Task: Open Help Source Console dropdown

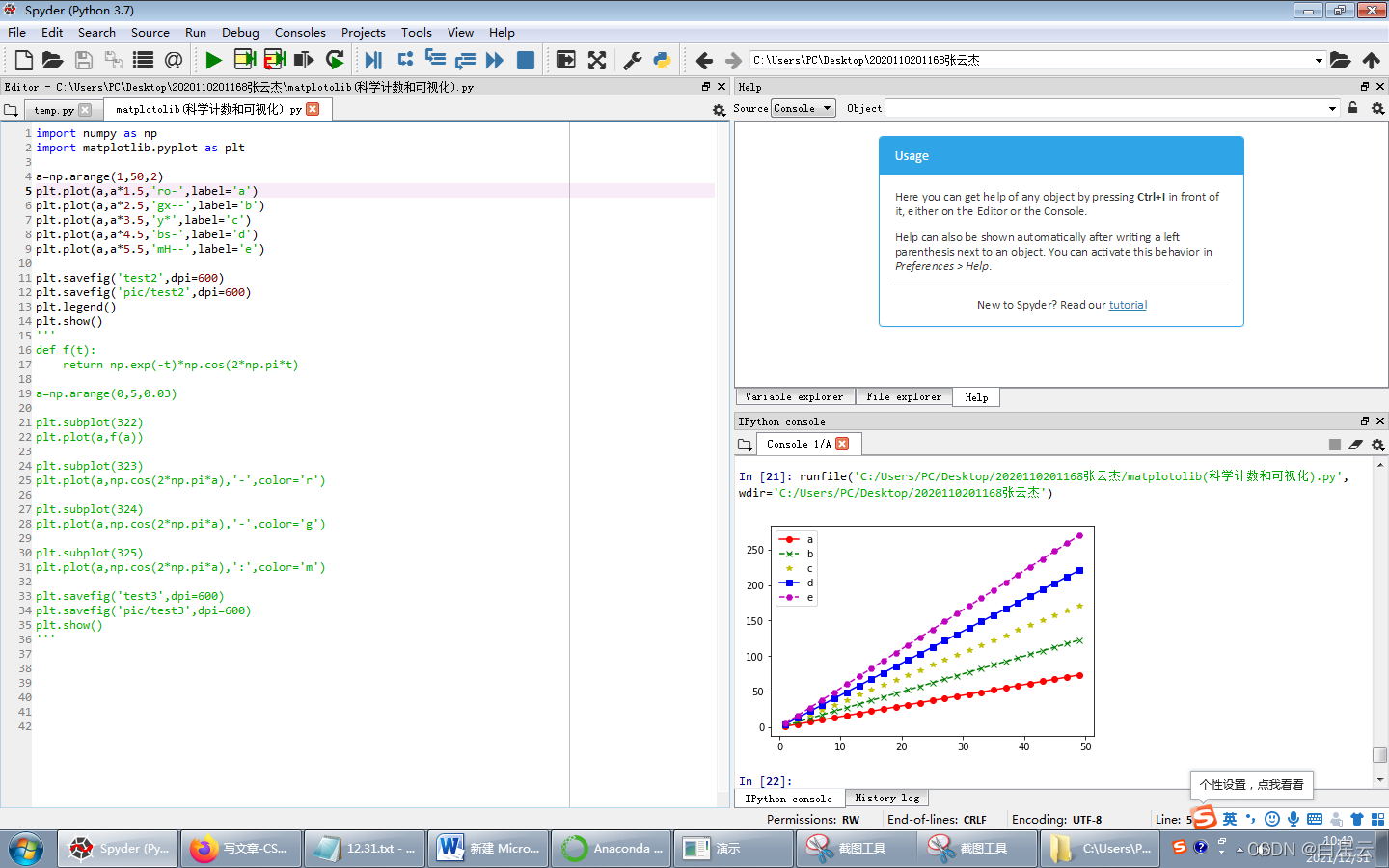Action: (x=803, y=108)
